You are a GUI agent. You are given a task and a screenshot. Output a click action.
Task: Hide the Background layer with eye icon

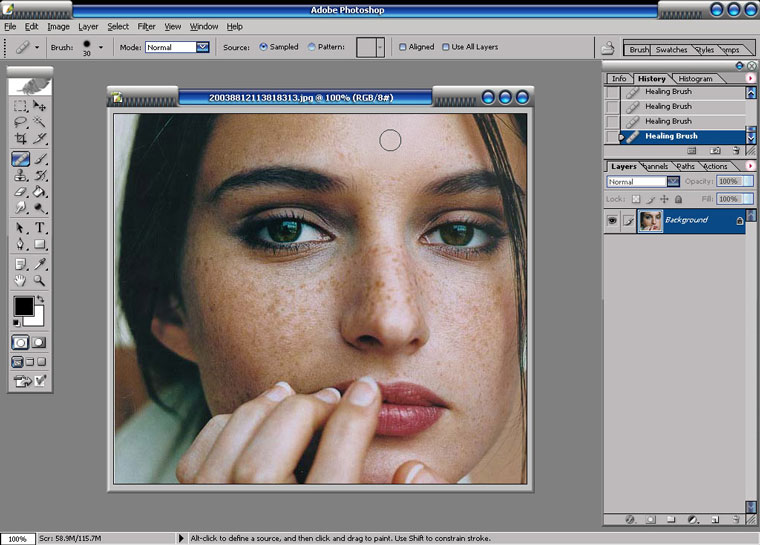click(612, 220)
